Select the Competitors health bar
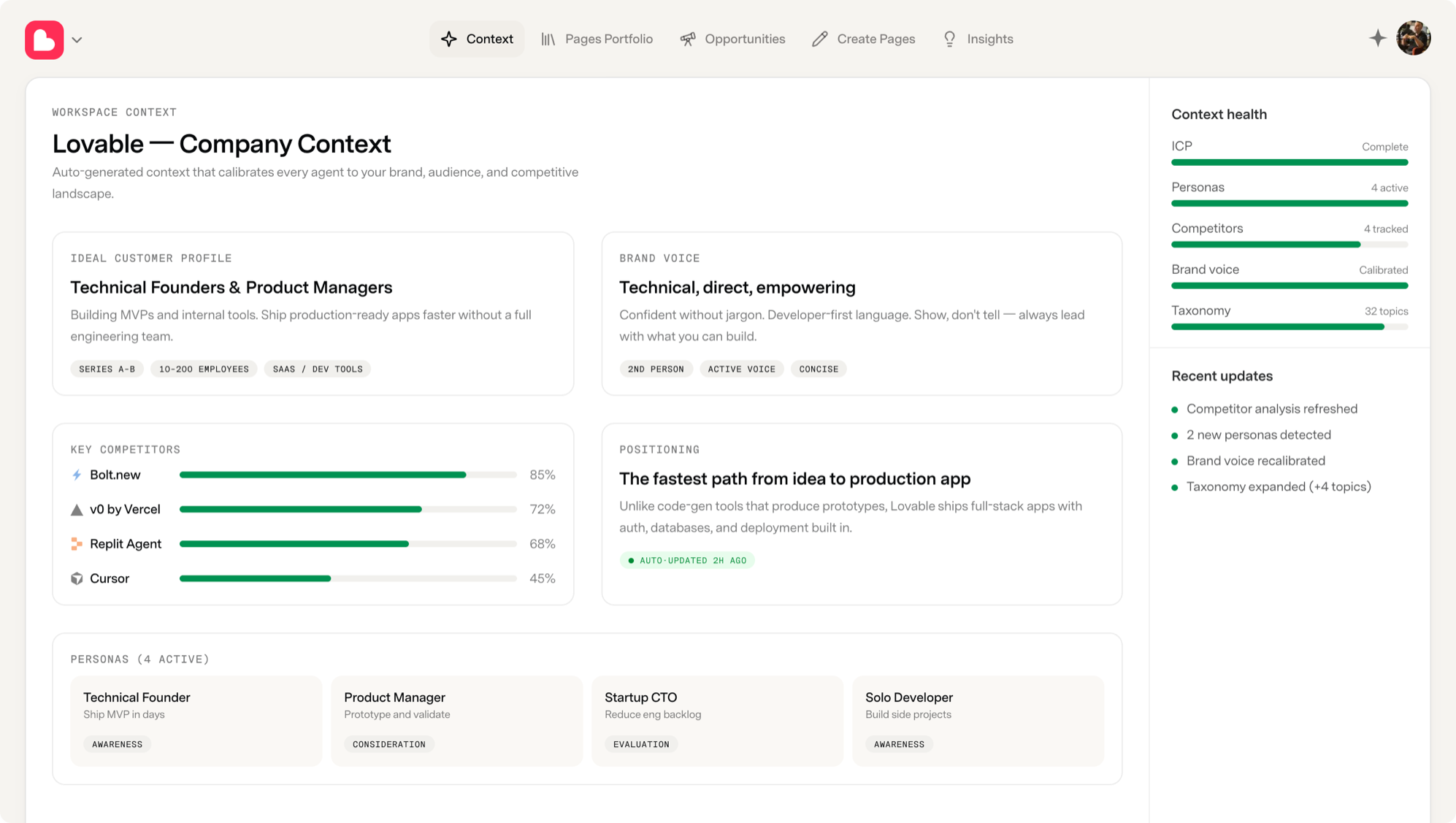 [1290, 245]
